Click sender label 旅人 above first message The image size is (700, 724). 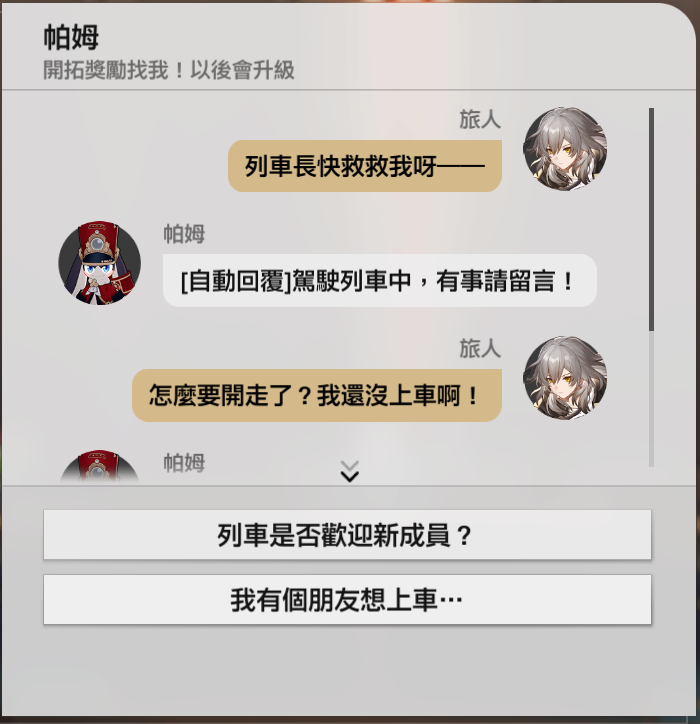pos(480,119)
